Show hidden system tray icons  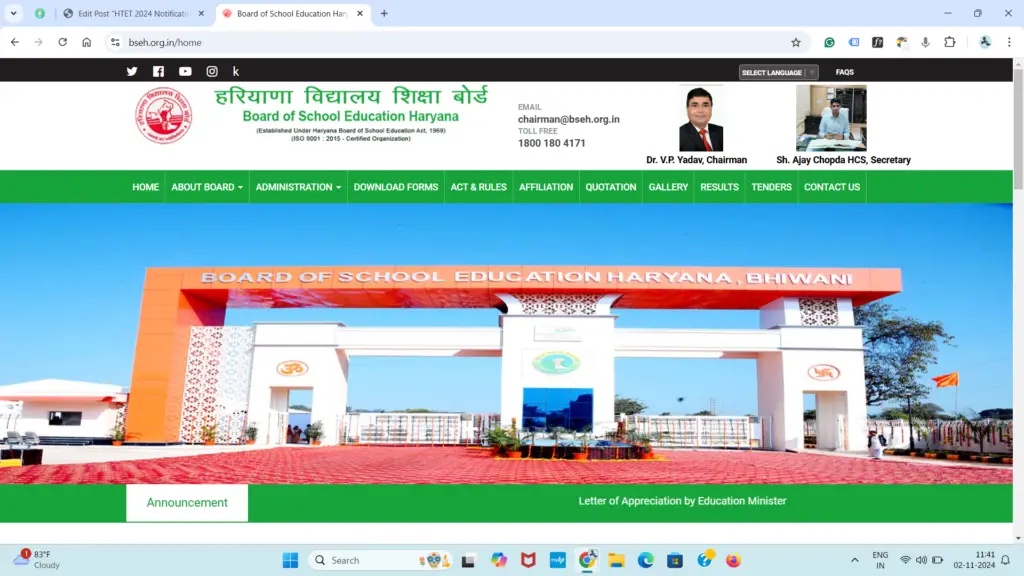pos(854,560)
